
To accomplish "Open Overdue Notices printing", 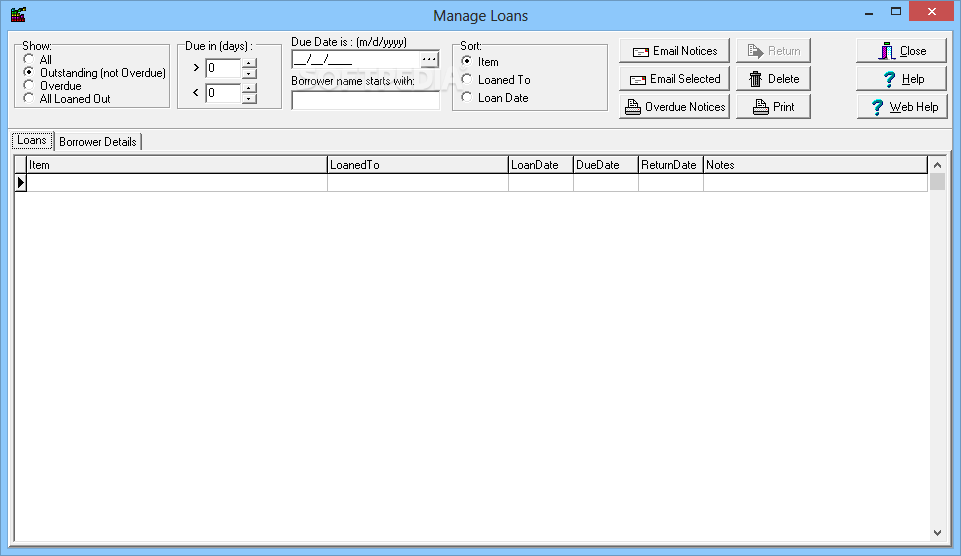I will (x=674, y=107).
